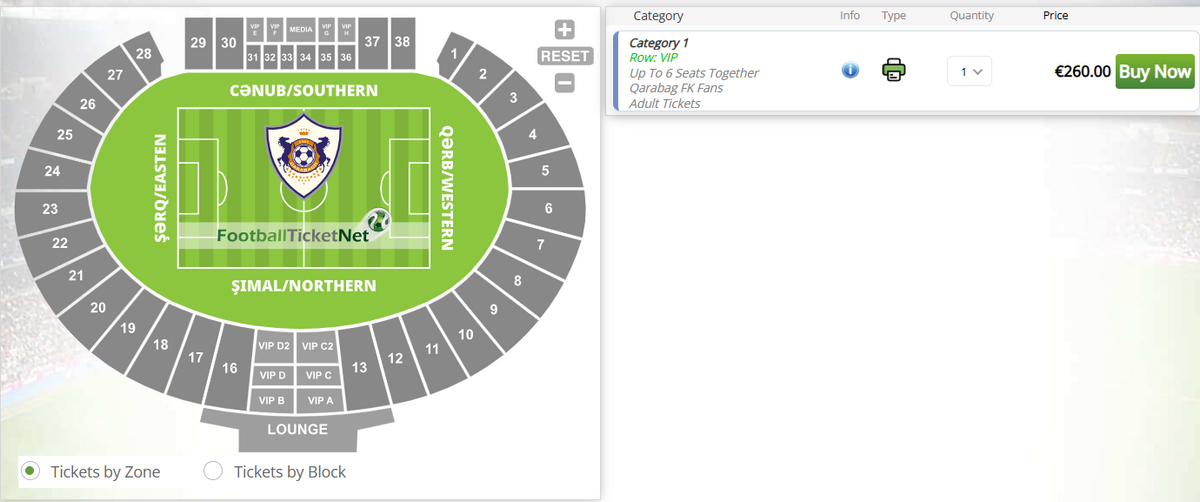Zoom in the stadium map with plus icon
The width and height of the screenshot is (1200, 502).
point(564,30)
